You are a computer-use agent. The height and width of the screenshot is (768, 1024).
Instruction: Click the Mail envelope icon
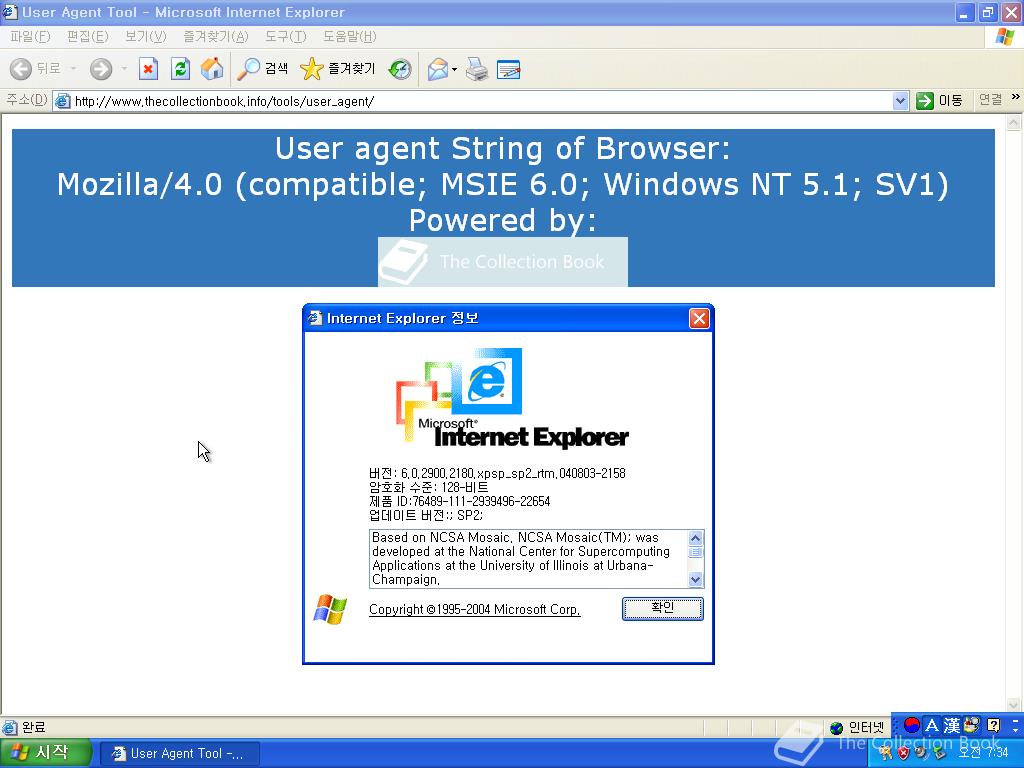438,69
